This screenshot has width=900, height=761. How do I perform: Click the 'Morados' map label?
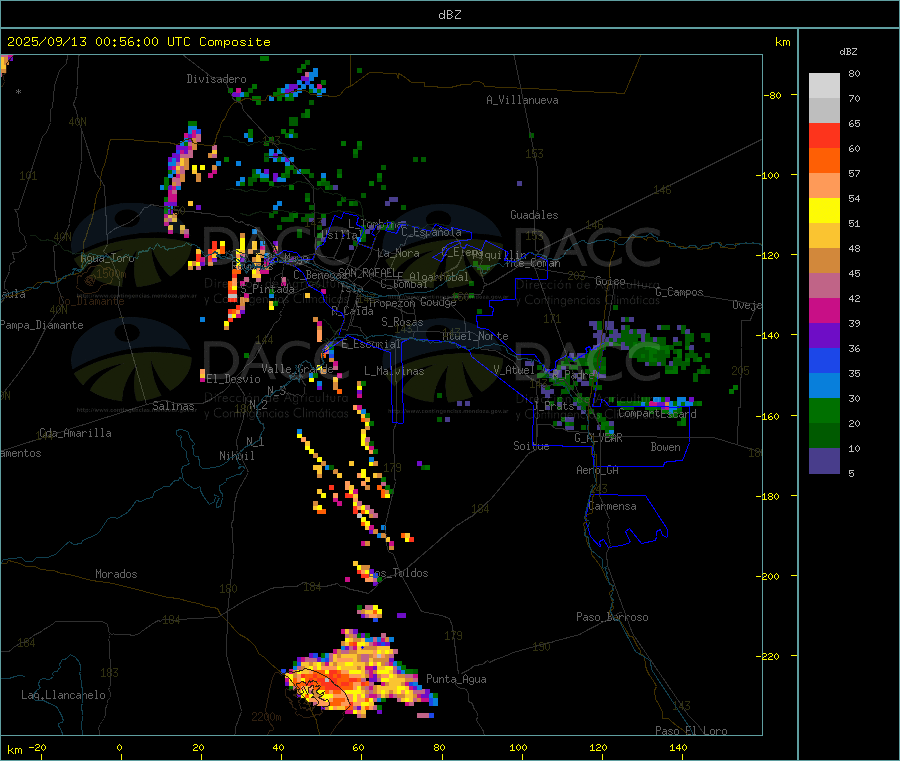116,574
